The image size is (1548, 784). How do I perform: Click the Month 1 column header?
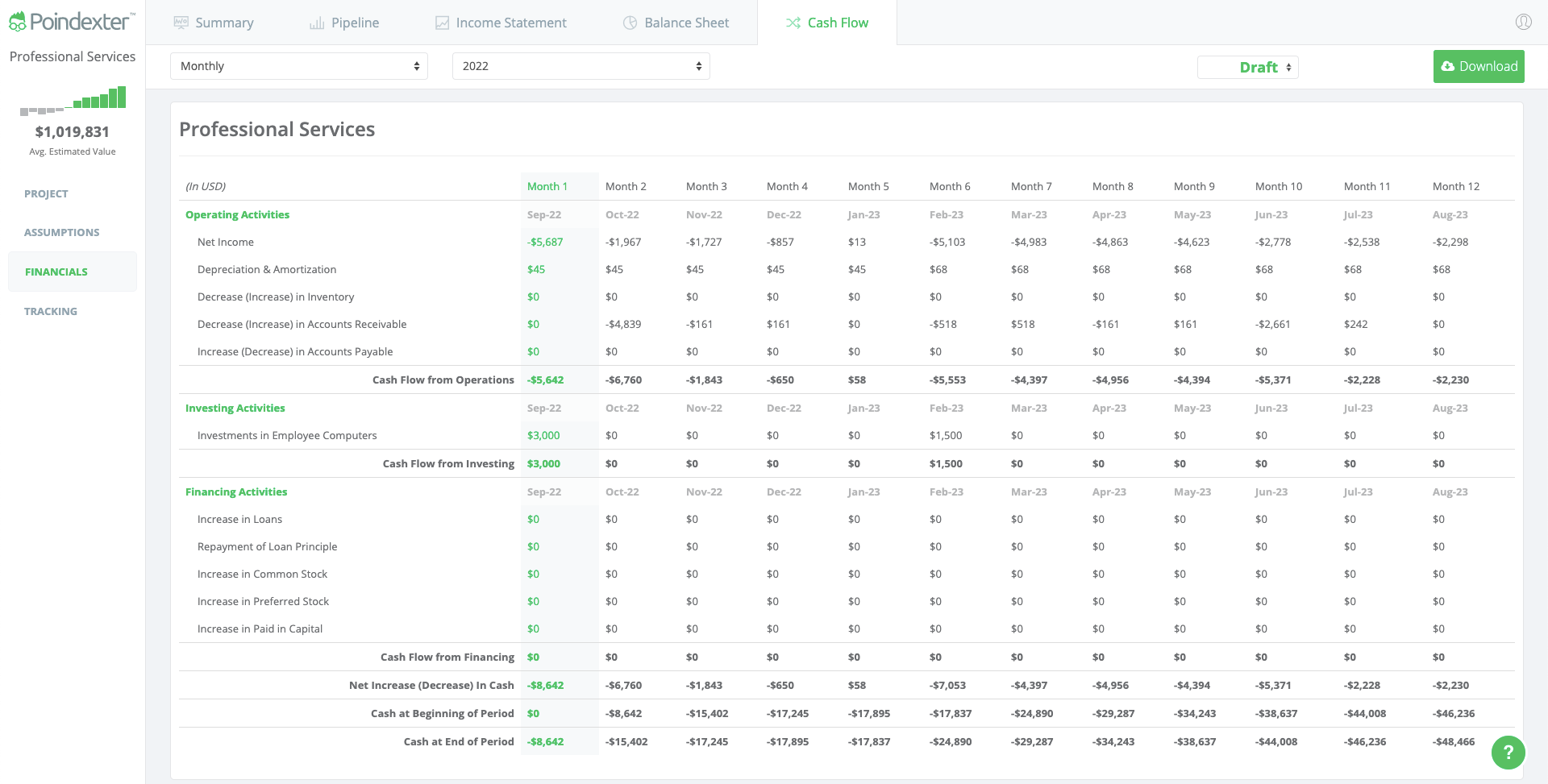pyautogui.click(x=547, y=186)
